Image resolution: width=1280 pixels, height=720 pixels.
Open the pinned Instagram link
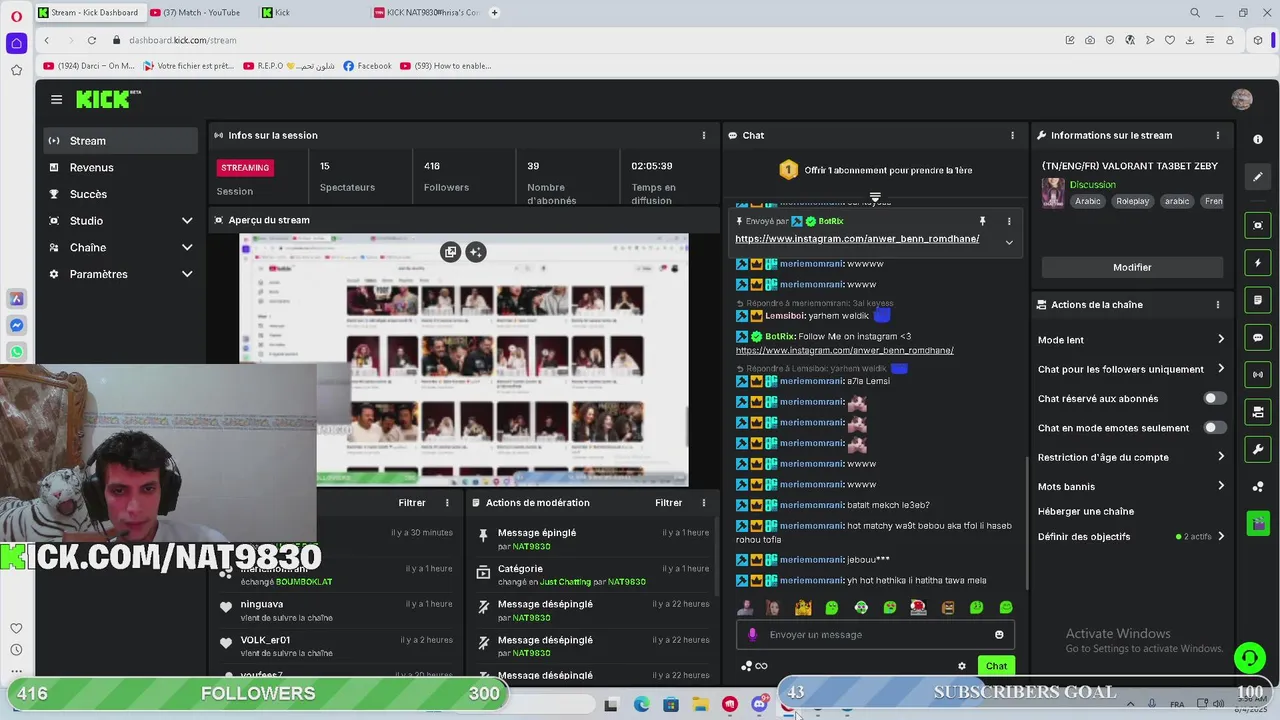coord(857,239)
